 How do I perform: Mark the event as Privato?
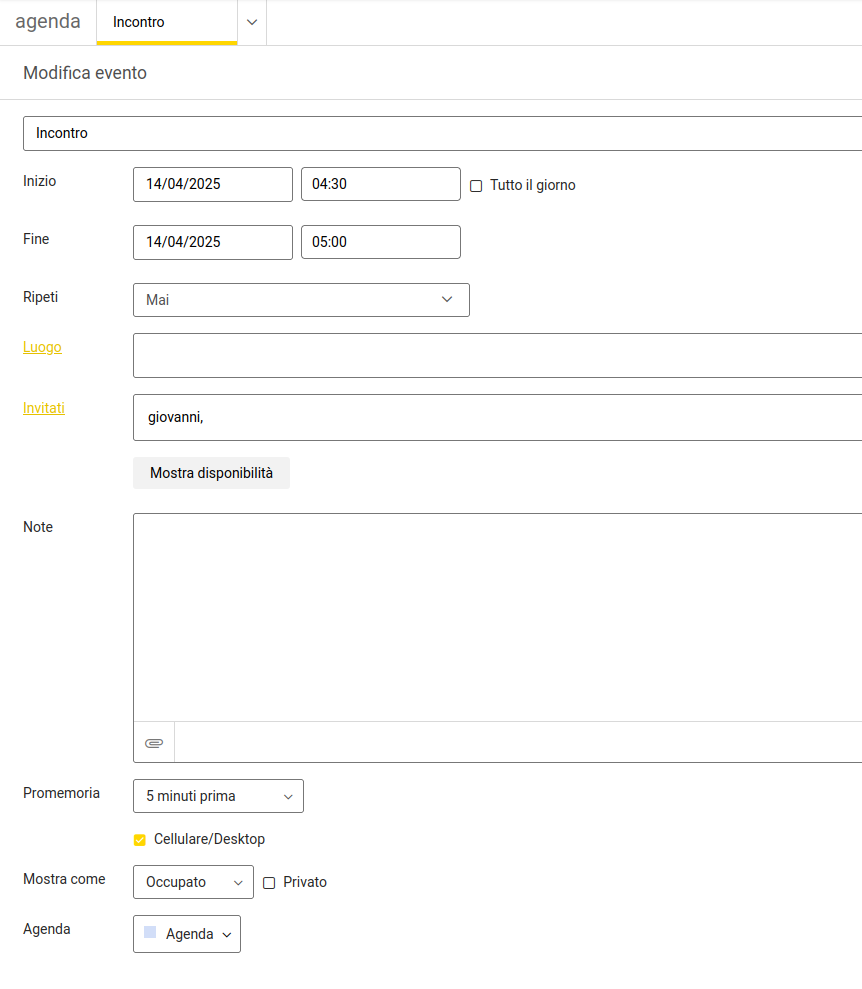click(x=269, y=882)
